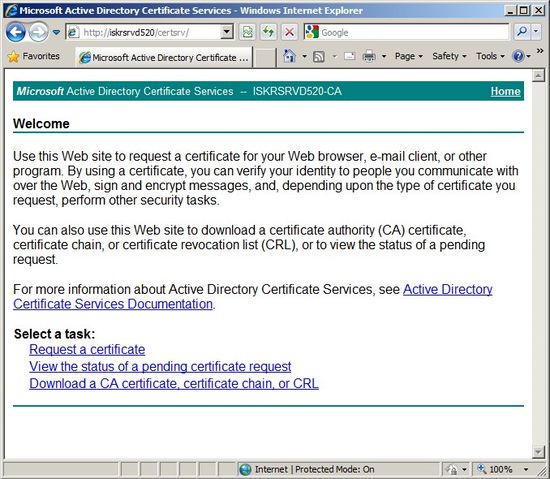Viewport: 550px width, 479px height.
Task: Click the Compatibility View broken-page icon
Action: [247, 33]
